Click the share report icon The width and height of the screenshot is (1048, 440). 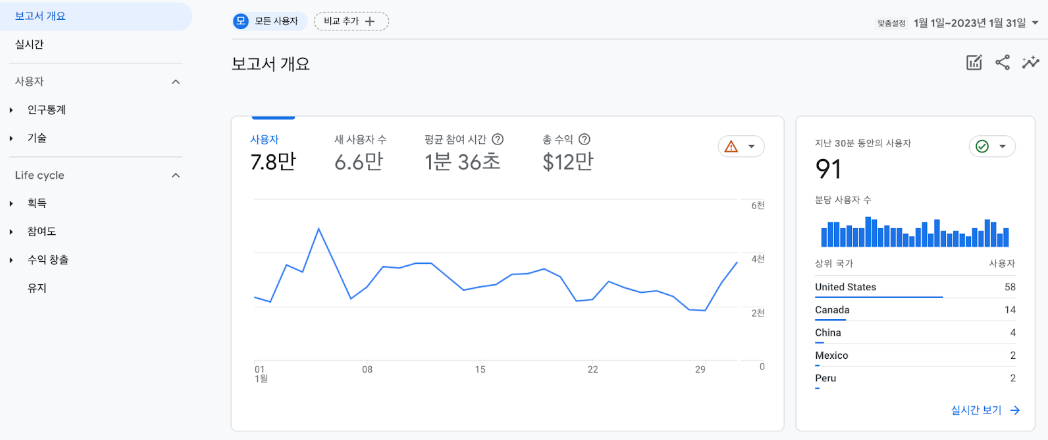(x=1002, y=63)
